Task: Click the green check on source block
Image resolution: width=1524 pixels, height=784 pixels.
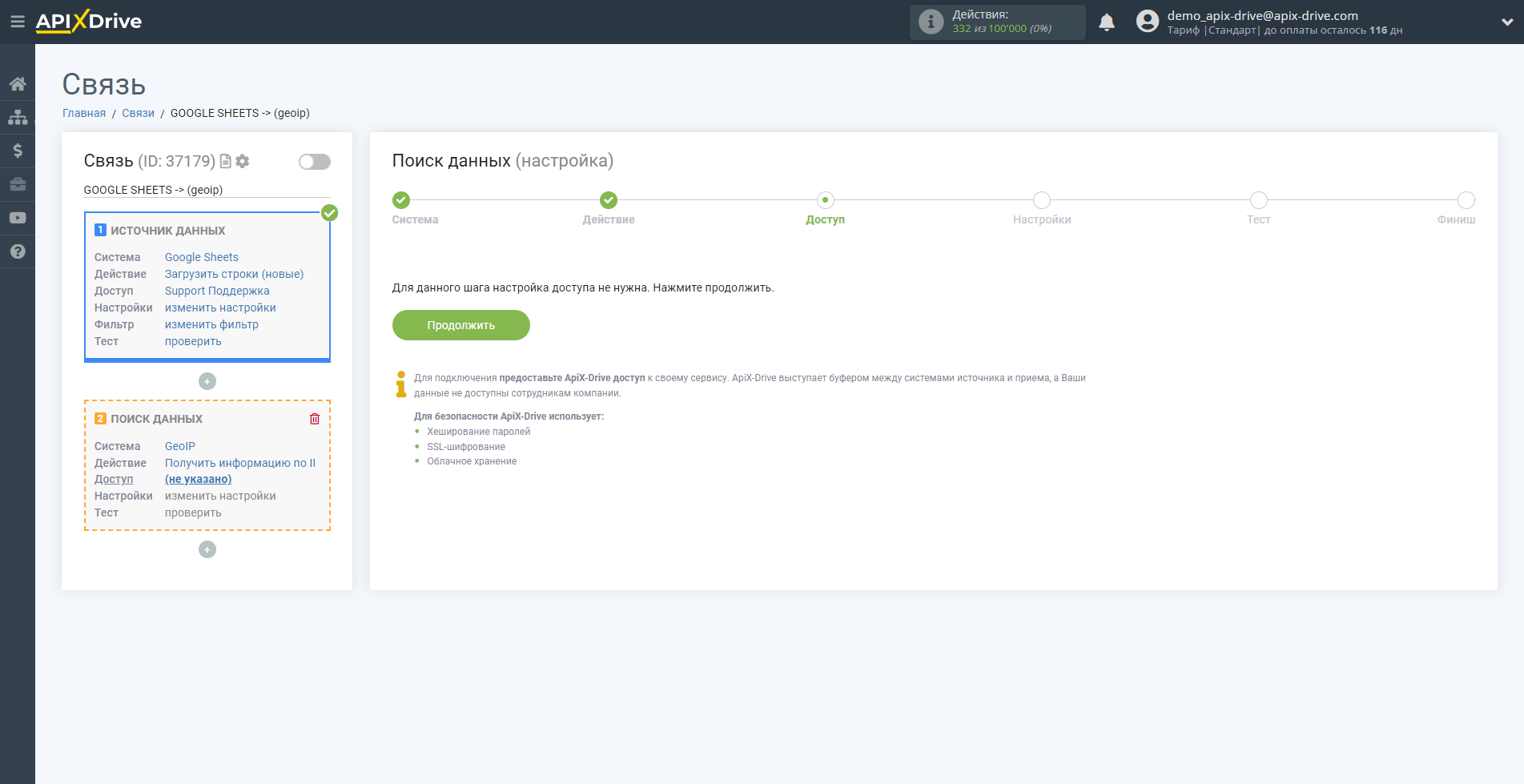Action: click(x=329, y=213)
